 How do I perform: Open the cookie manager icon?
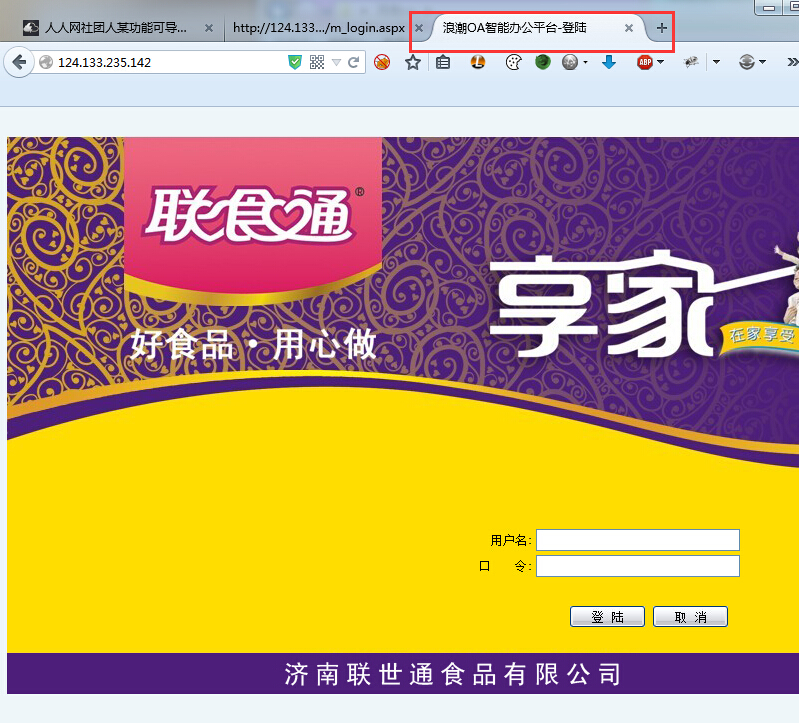point(513,62)
